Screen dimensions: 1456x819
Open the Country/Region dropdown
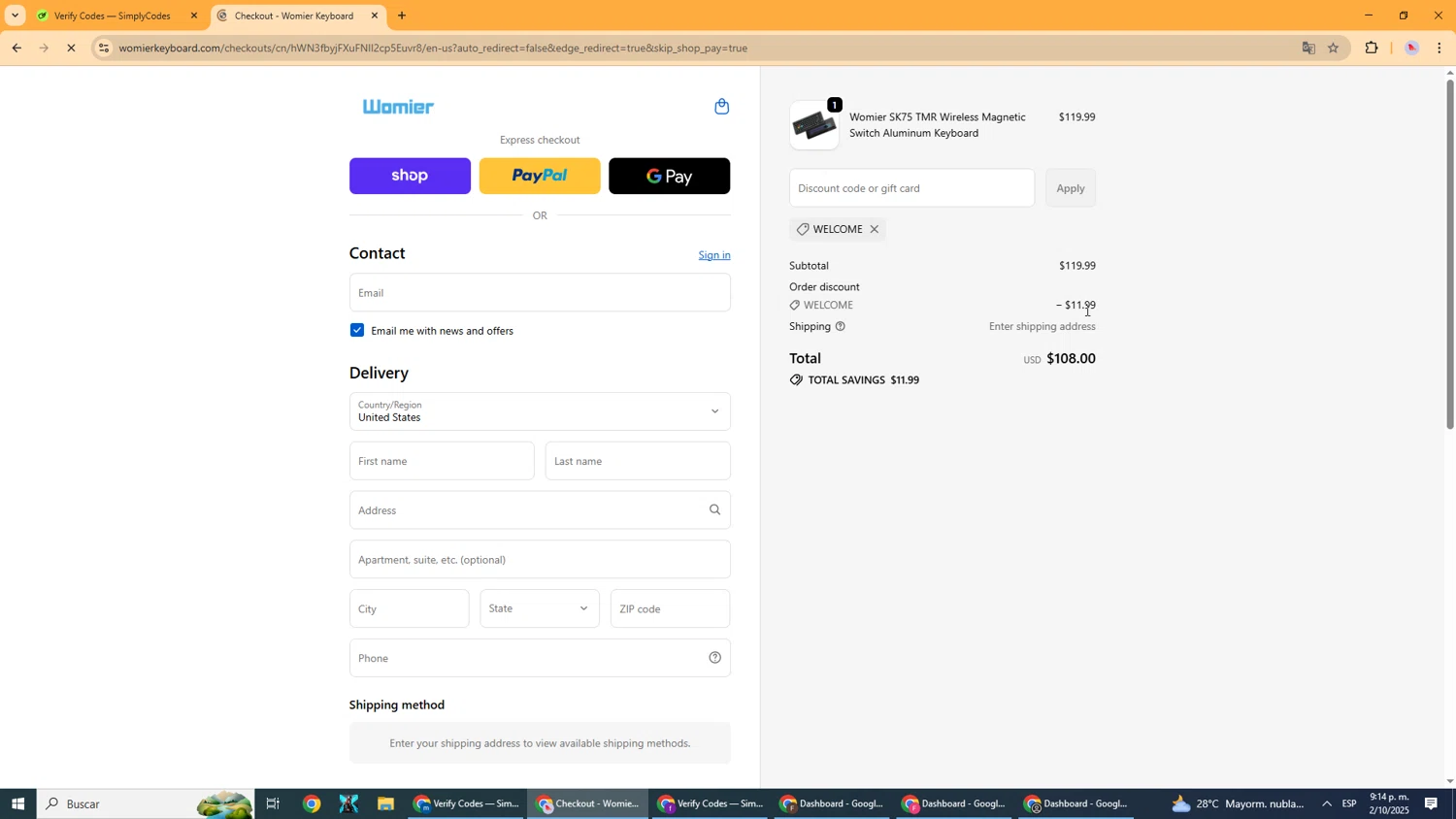540,411
